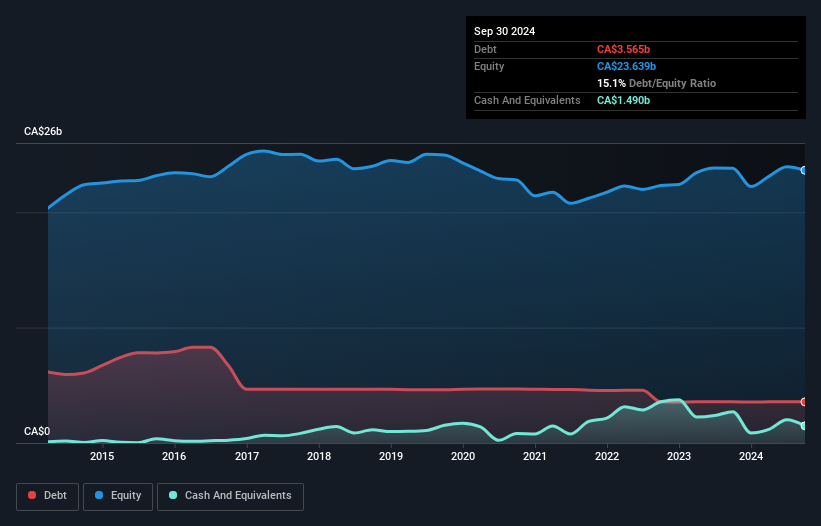This screenshot has height=526, width=821.
Task: Select the 2021 x-axis label
Action: (x=535, y=456)
